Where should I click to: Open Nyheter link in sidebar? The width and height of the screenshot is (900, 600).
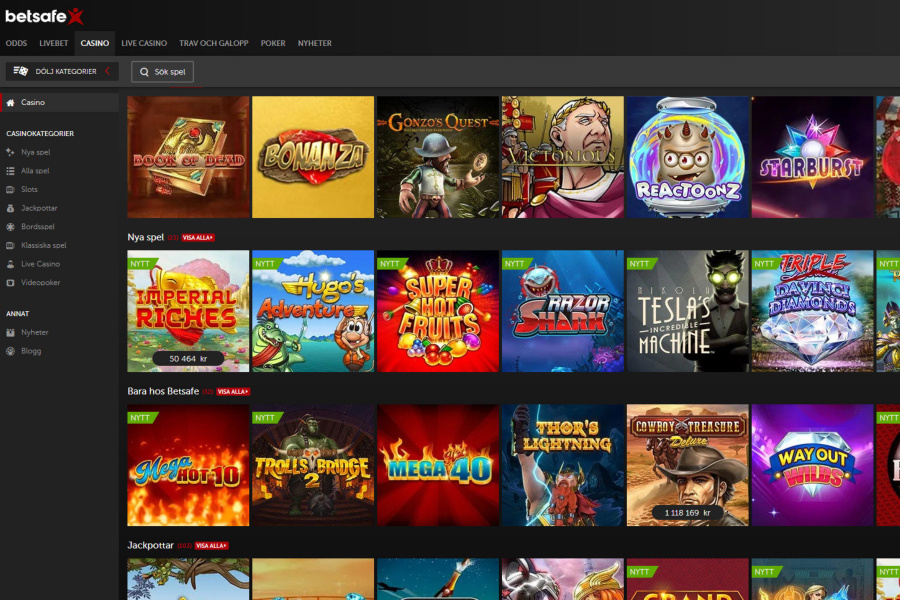(34, 332)
